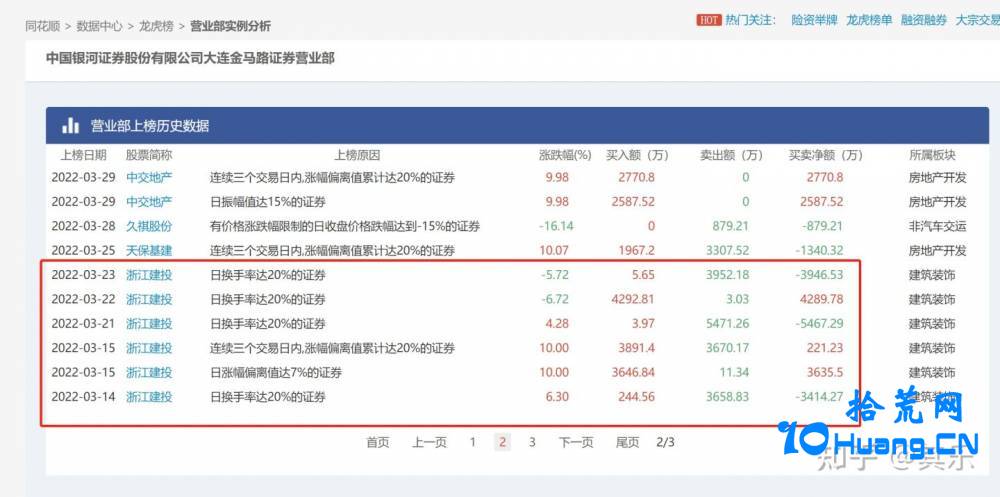This screenshot has height=497, width=1000.
Task: Click the red HOT badge icon
Action: tap(709, 20)
